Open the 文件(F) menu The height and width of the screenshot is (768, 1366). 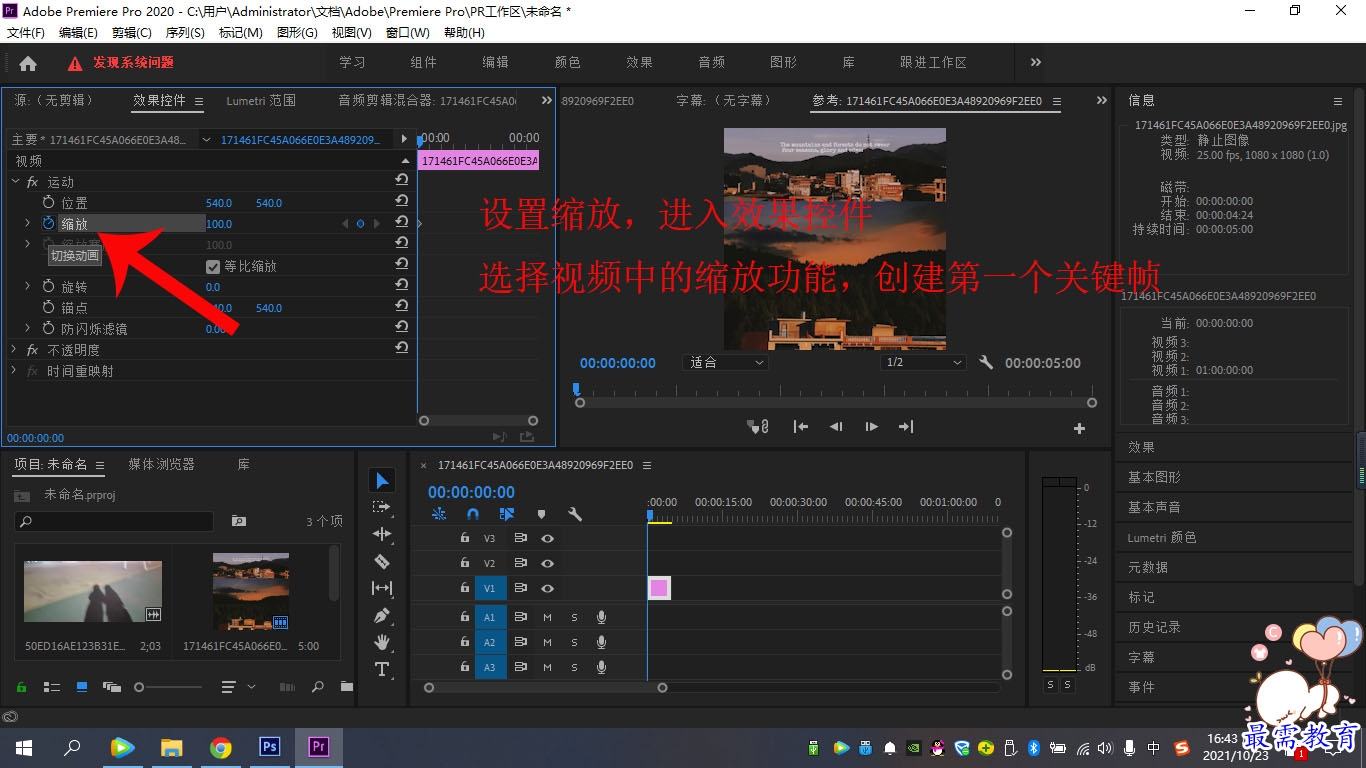coord(26,32)
